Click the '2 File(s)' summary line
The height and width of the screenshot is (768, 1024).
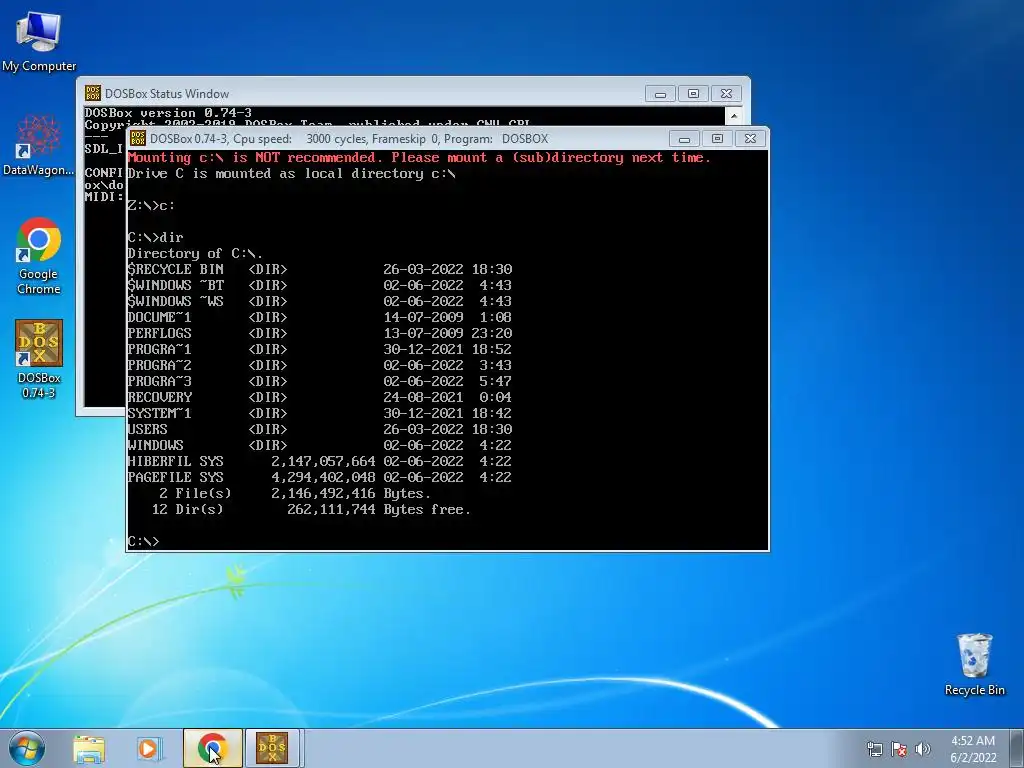tap(295, 494)
